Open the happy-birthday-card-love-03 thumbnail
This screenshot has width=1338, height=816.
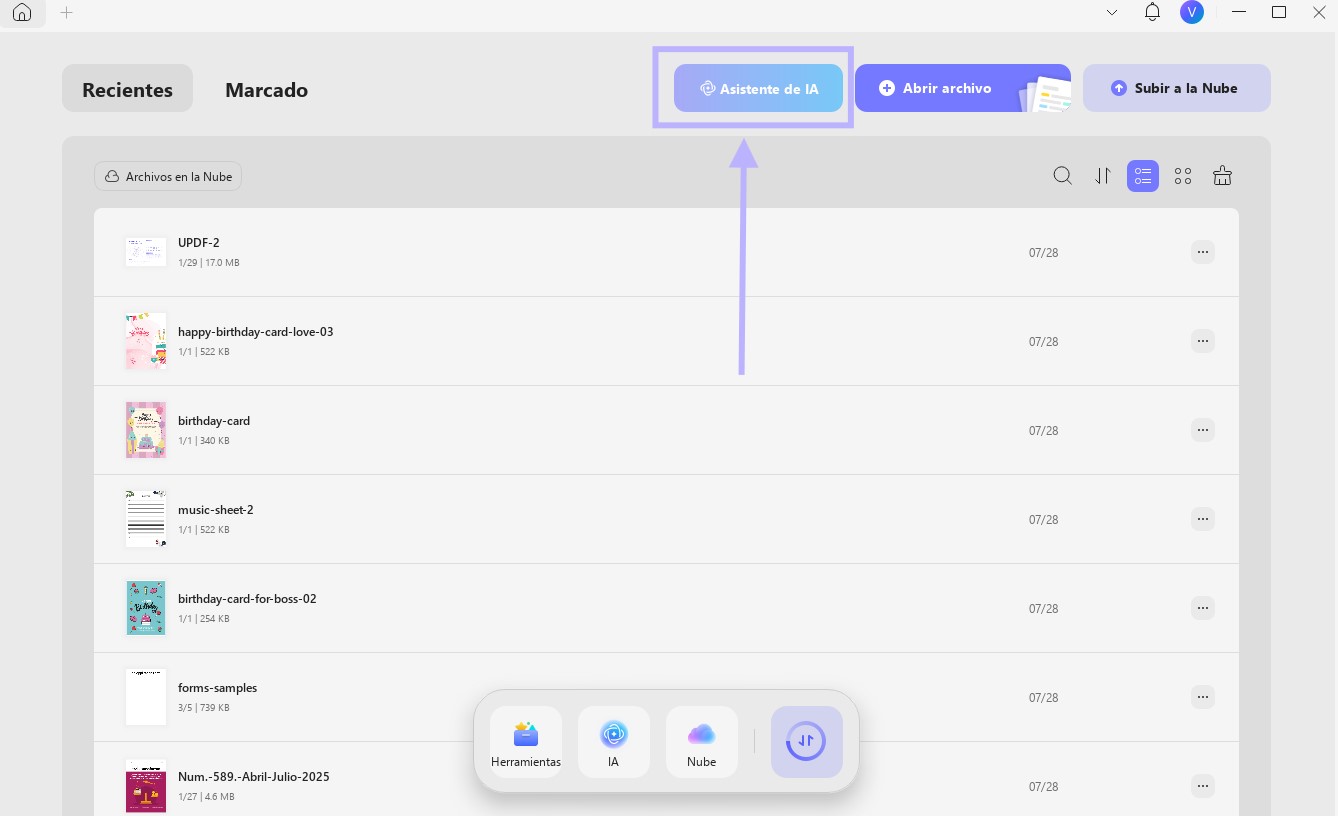point(146,341)
